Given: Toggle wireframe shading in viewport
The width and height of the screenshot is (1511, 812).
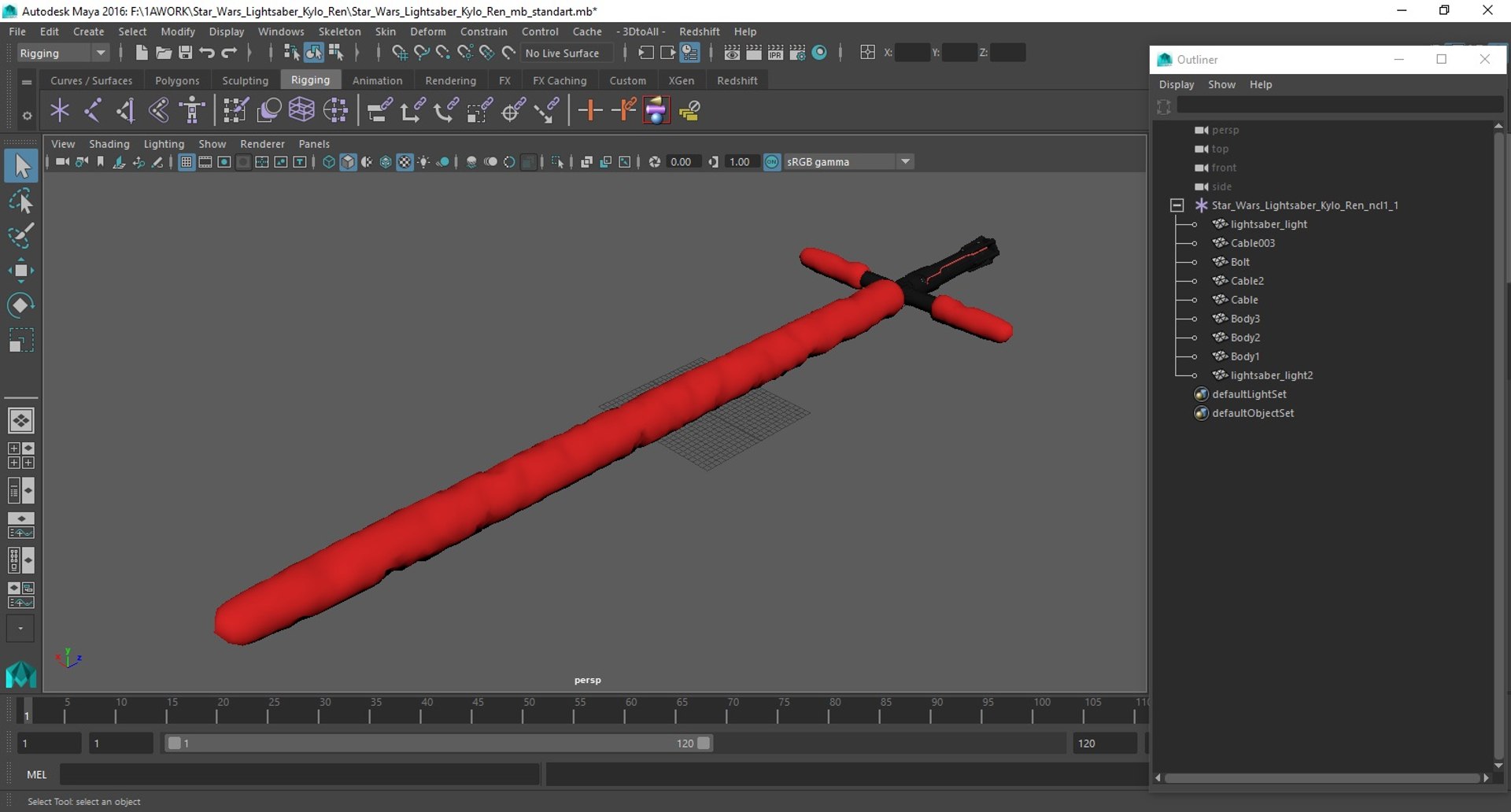Looking at the screenshot, I should pos(329,162).
